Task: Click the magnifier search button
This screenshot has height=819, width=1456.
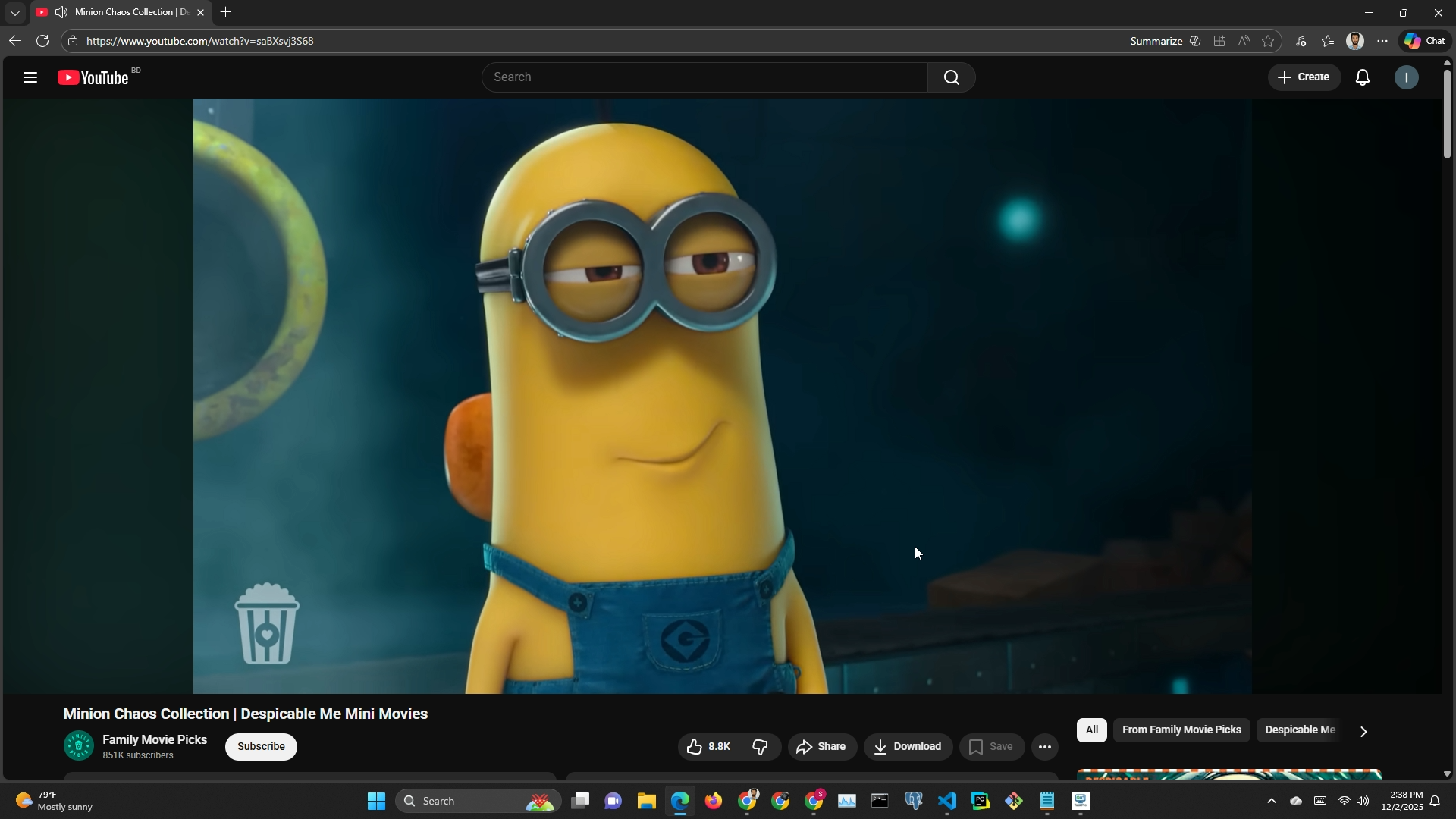Action: coord(951,77)
